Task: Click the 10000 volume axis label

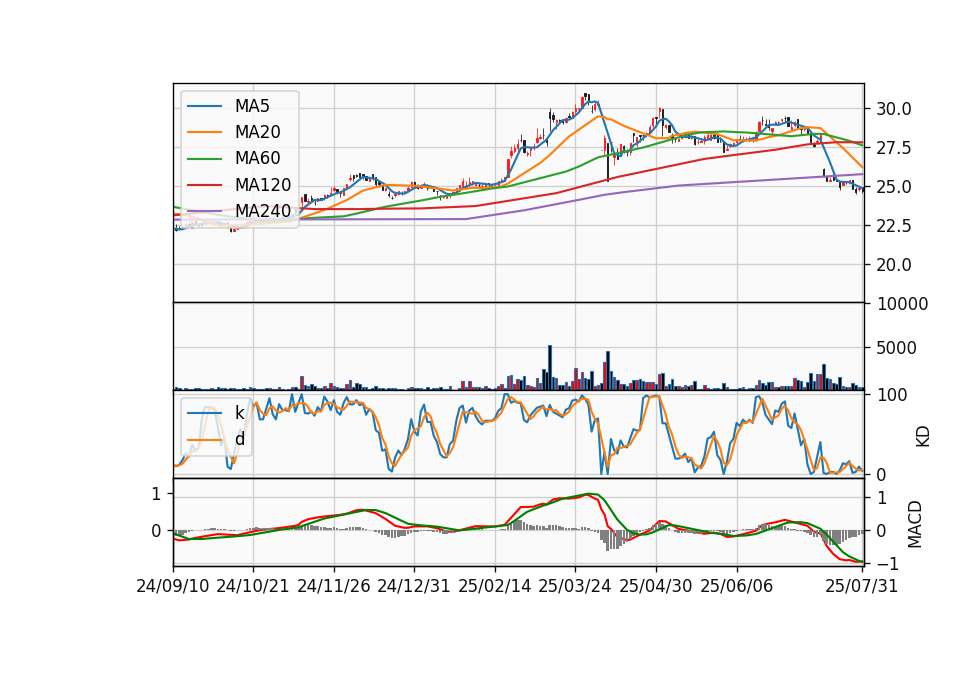Action: click(902, 304)
